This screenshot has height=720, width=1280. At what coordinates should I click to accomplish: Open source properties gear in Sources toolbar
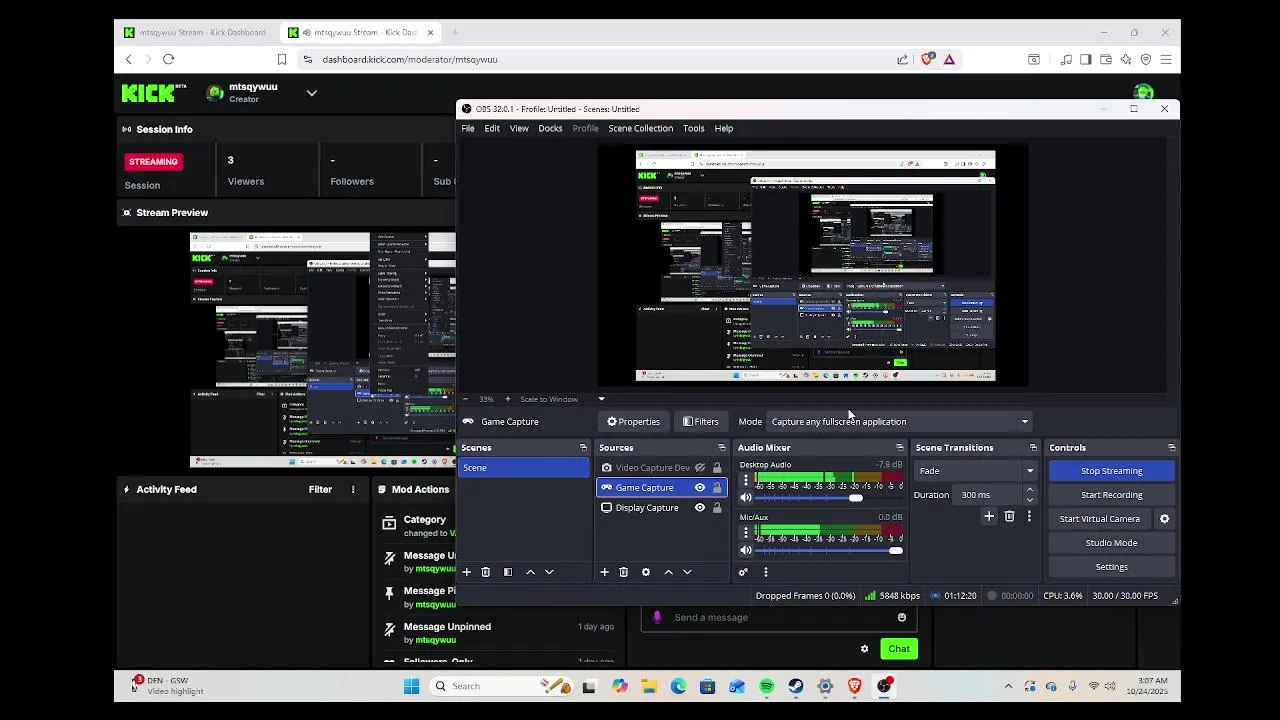pos(646,572)
